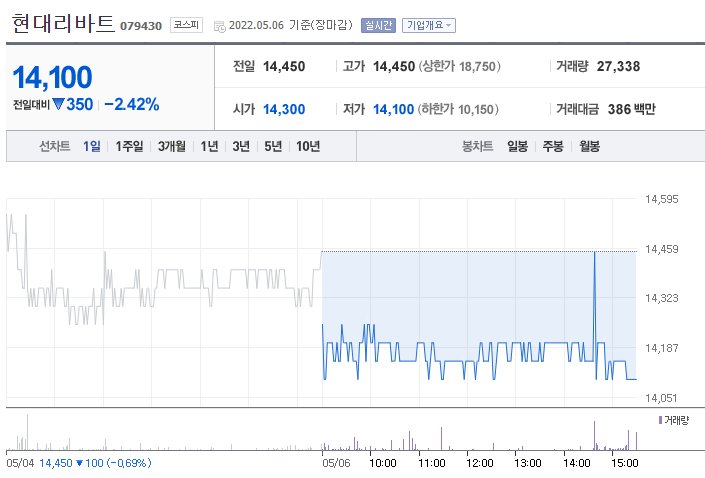Click the 상한가 18,750 text

(460, 67)
